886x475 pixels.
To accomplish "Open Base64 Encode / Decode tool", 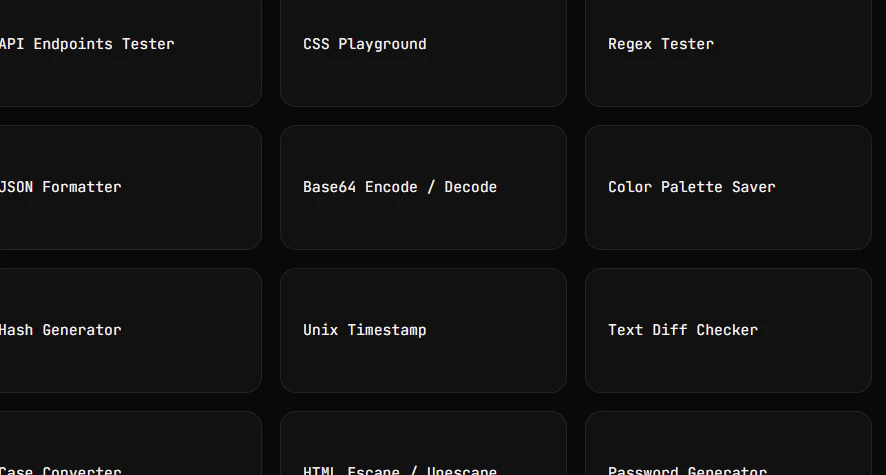I will point(423,188).
